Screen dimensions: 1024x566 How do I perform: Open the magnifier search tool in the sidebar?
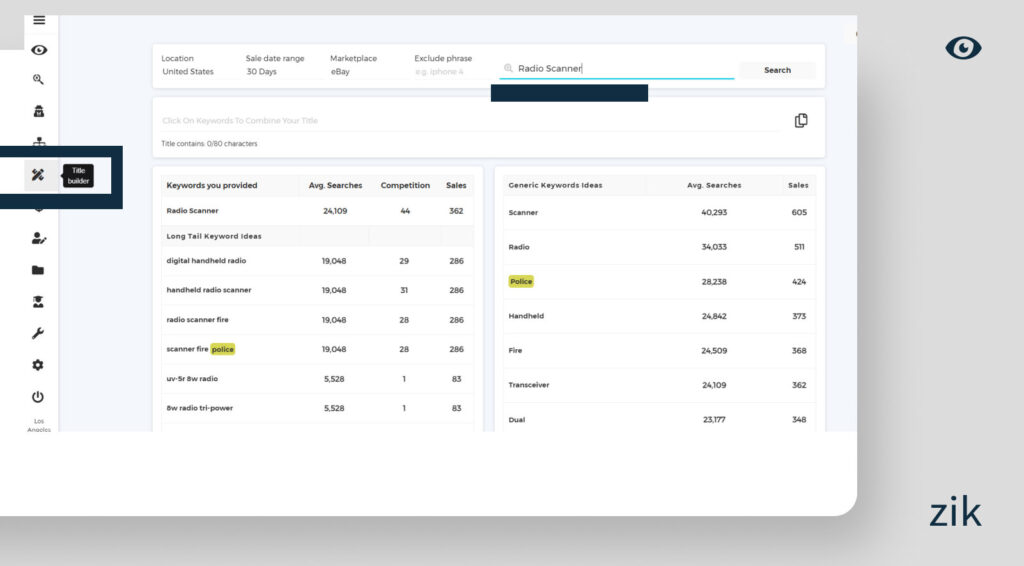[x=39, y=80]
